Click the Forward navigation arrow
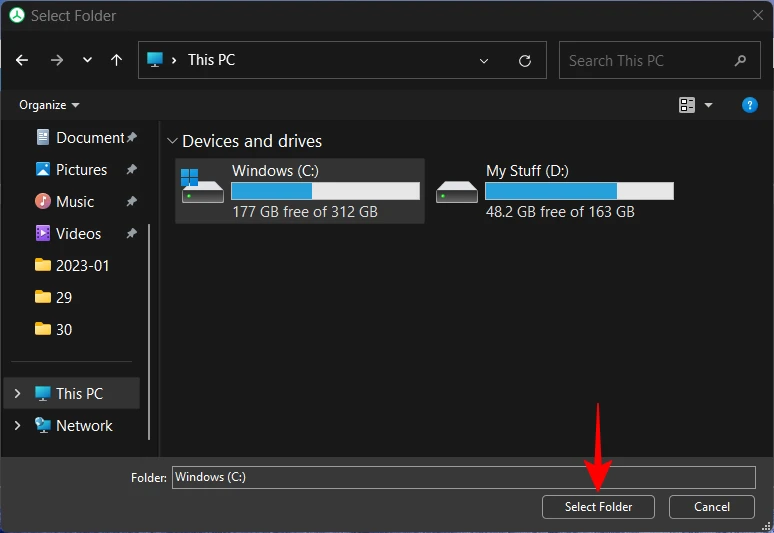 tap(56, 60)
